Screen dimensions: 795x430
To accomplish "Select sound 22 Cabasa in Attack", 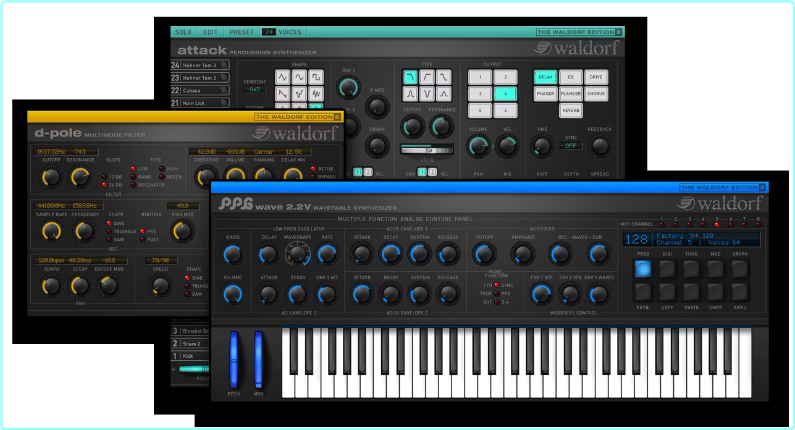I will tap(200, 90).
